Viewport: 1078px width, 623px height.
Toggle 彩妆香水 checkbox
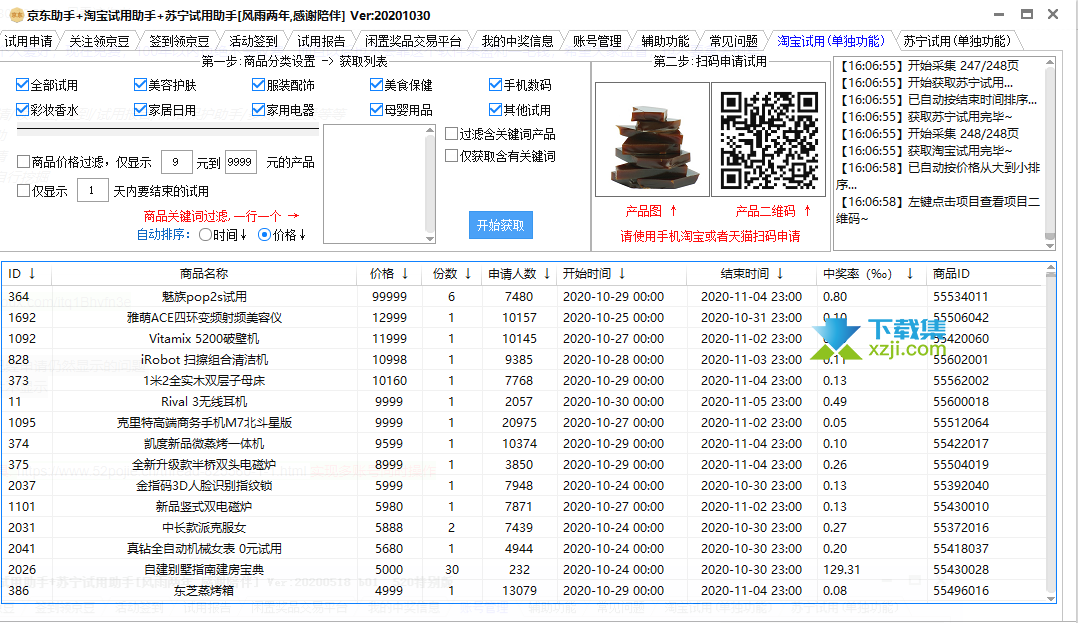click(23, 109)
